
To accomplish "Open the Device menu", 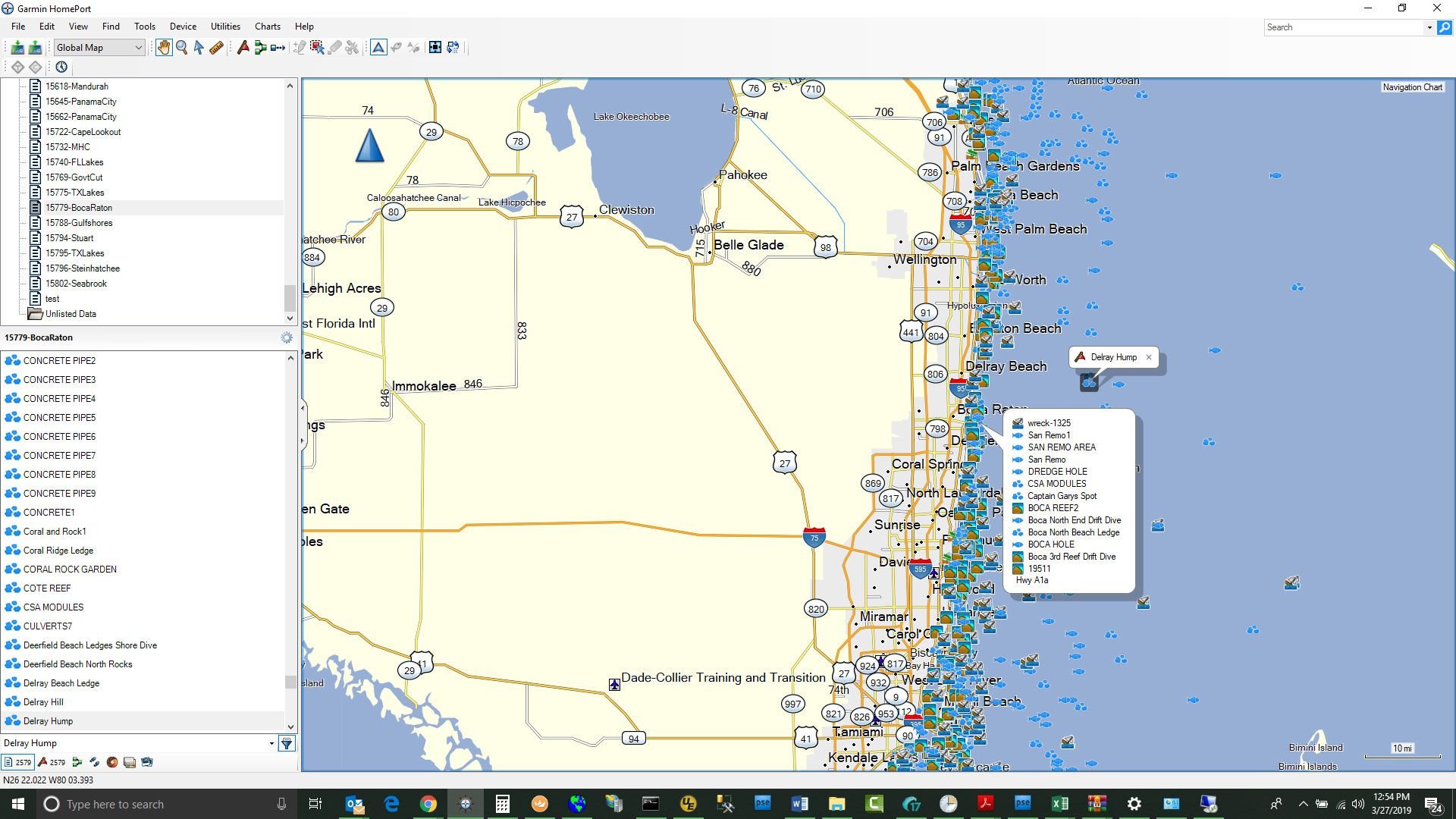I will (183, 27).
